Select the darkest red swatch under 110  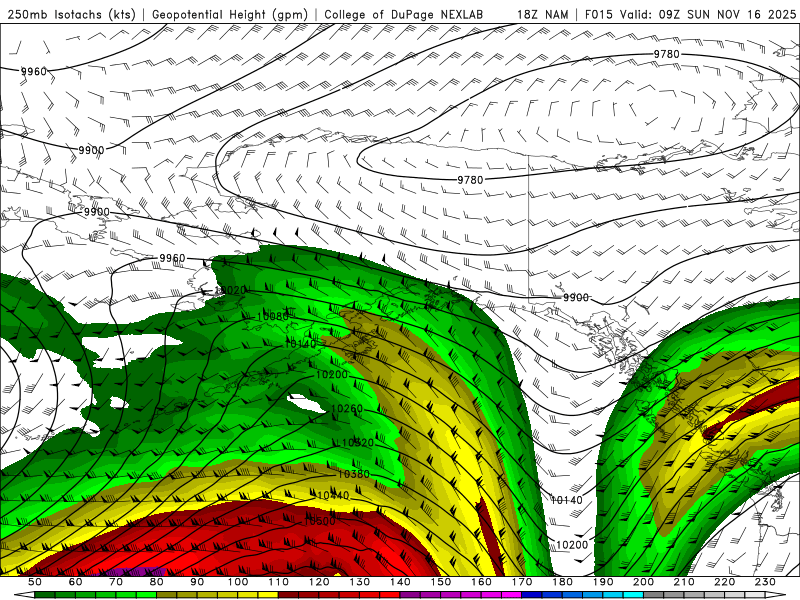[288, 595]
